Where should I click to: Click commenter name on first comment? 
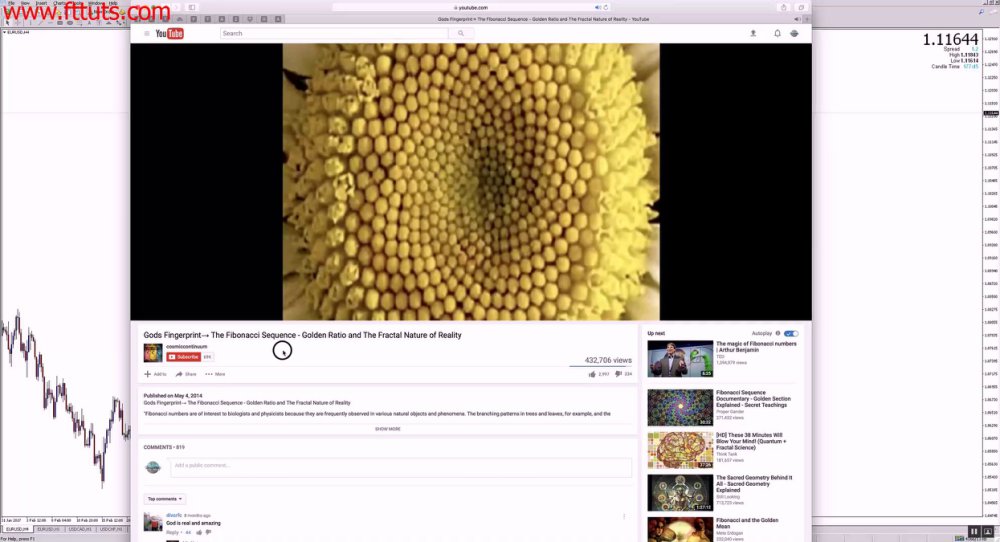(174, 515)
